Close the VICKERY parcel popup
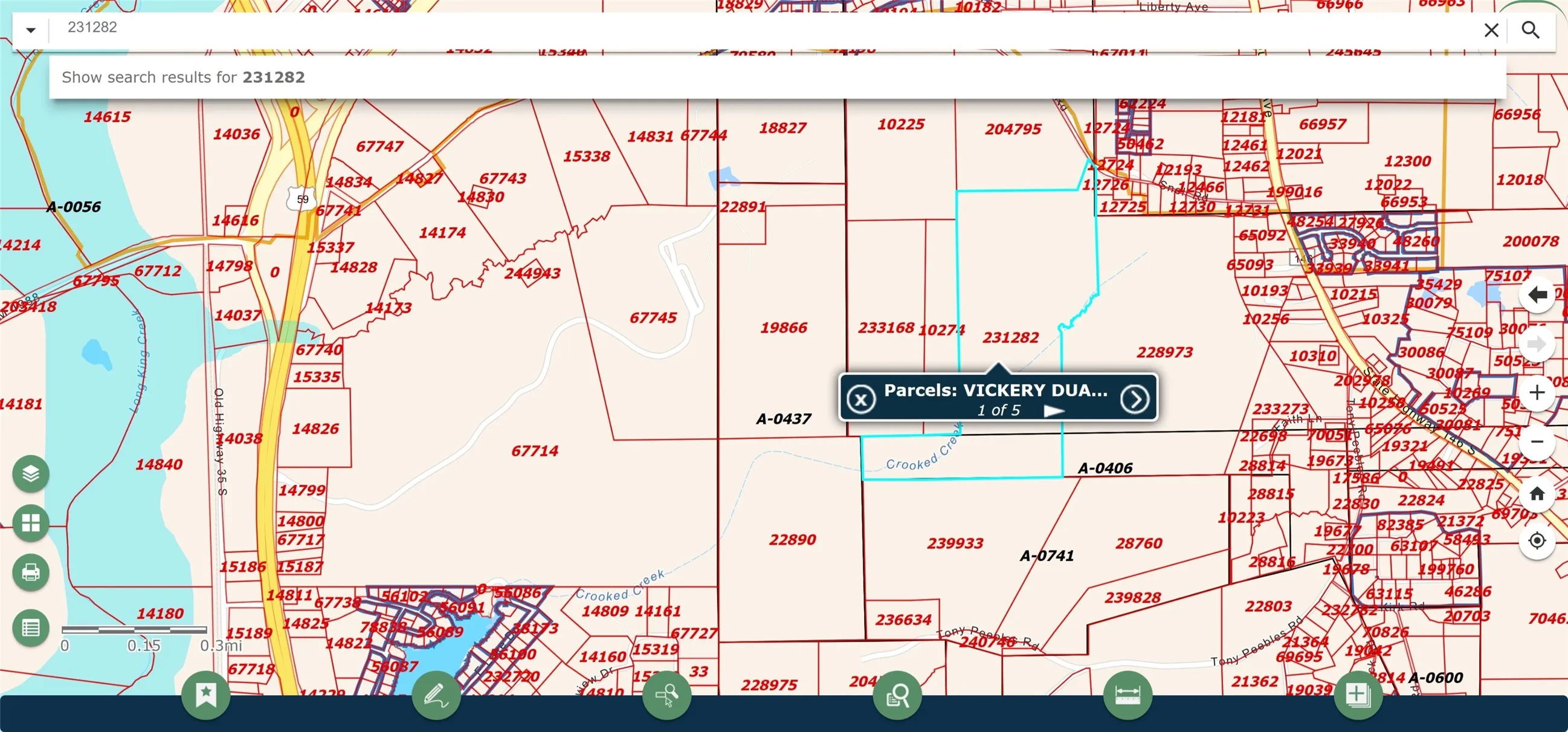Screen dimensions: 1568x732 tap(860, 400)
